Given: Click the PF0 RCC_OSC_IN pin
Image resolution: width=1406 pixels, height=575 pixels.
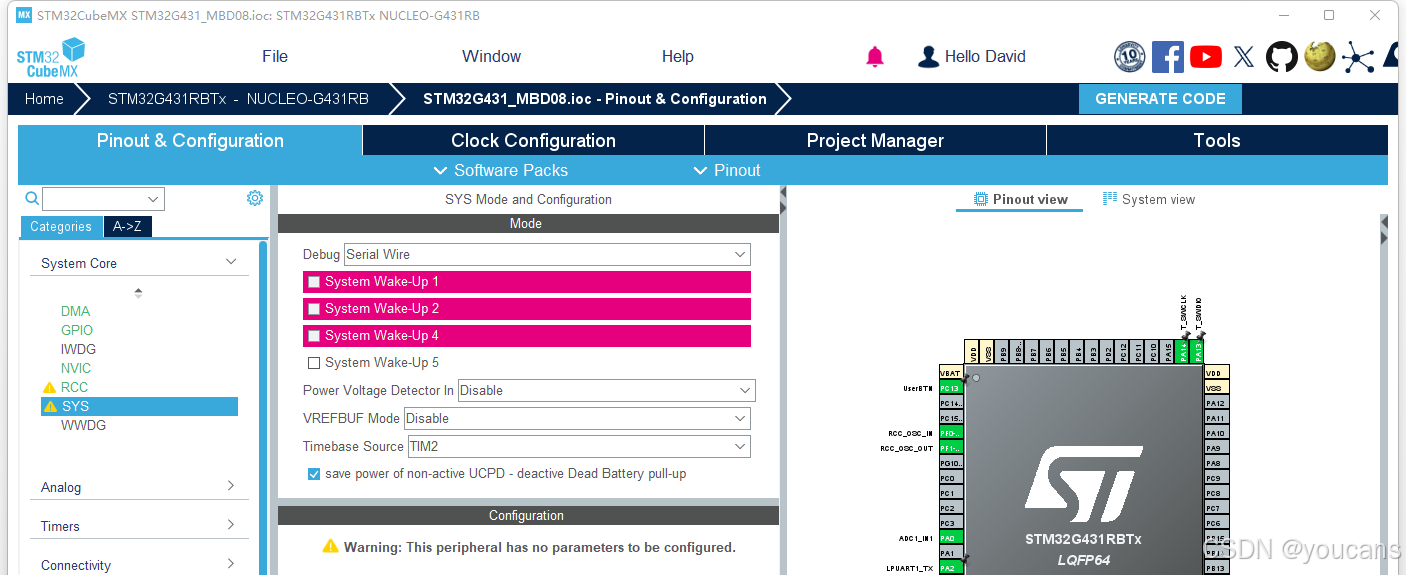Looking at the screenshot, I should (x=950, y=433).
